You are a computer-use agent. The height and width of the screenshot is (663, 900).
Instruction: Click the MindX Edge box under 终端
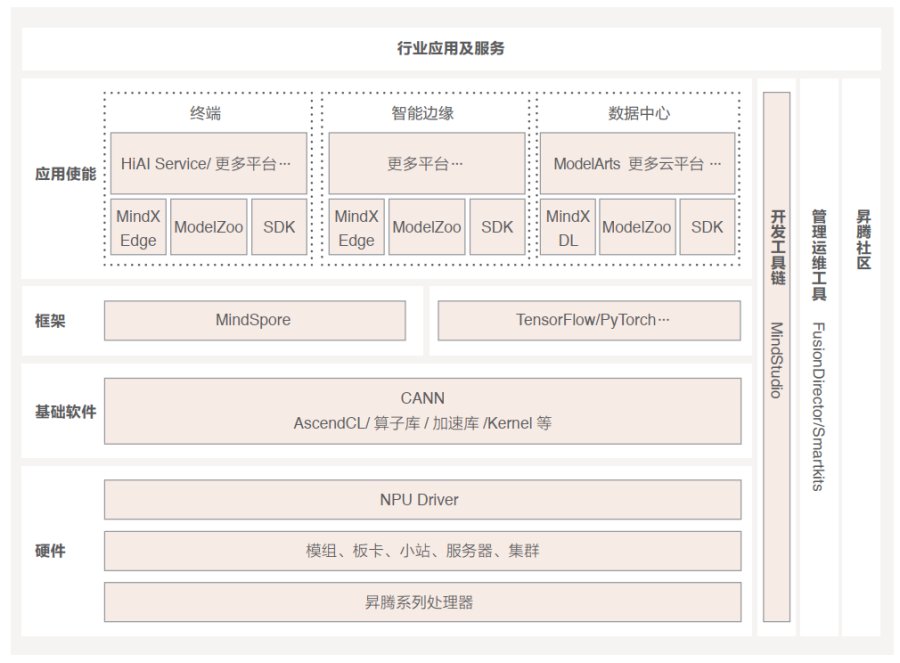point(138,227)
